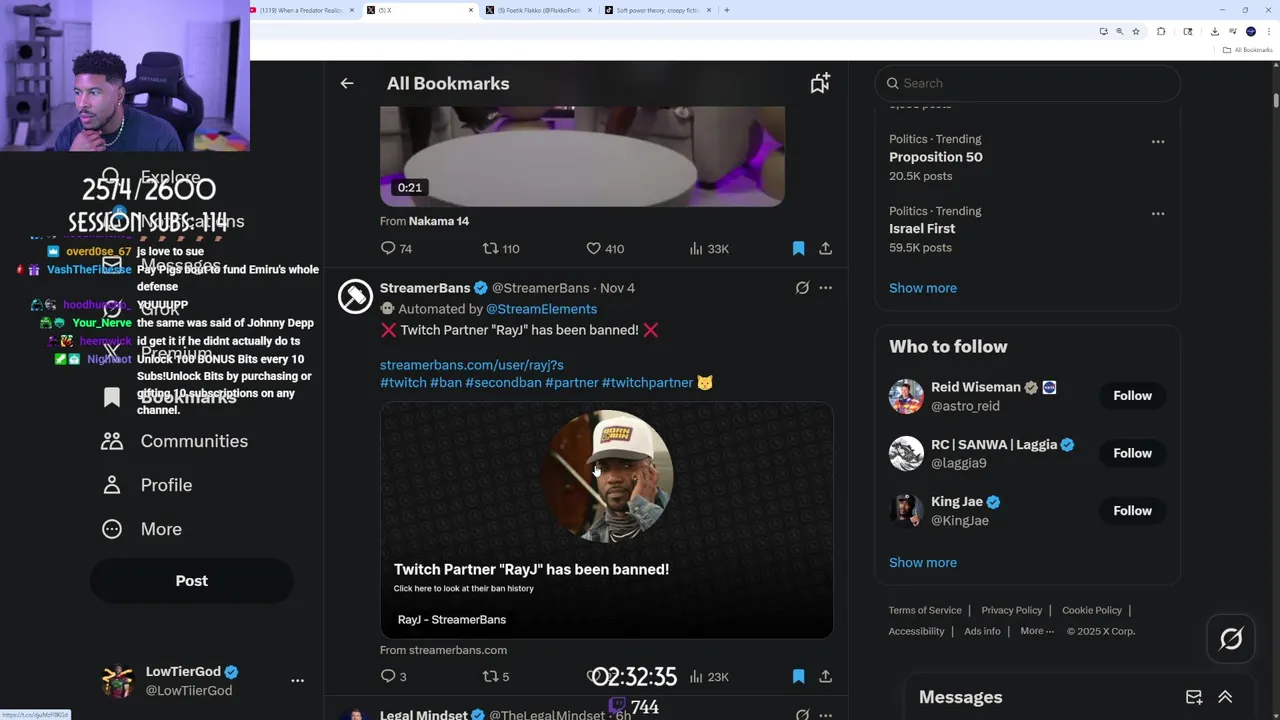The image size is (1280, 720).
Task: Open more options for Proposition 50 trend
Action: pyautogui.click(x=1158, y=142)
